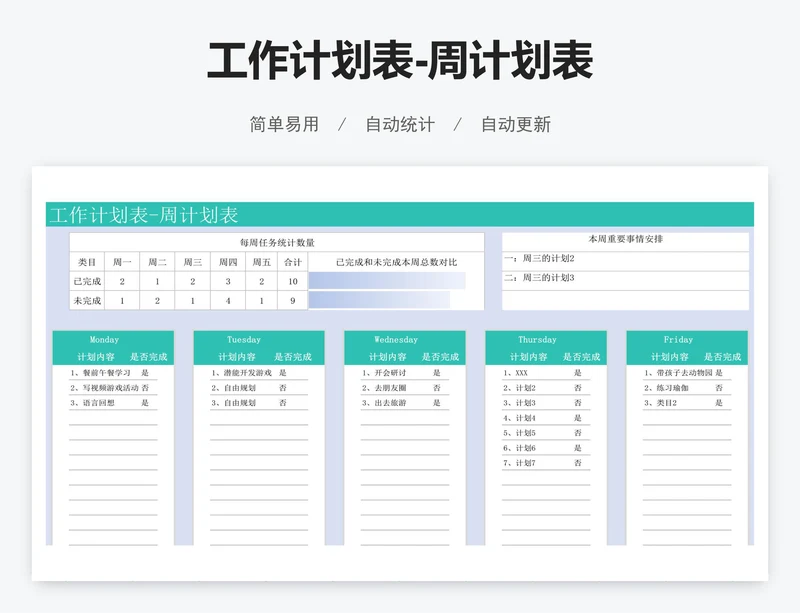Select Friday task 3、类目2
The image size is (800, 613).
click(660, 403)
